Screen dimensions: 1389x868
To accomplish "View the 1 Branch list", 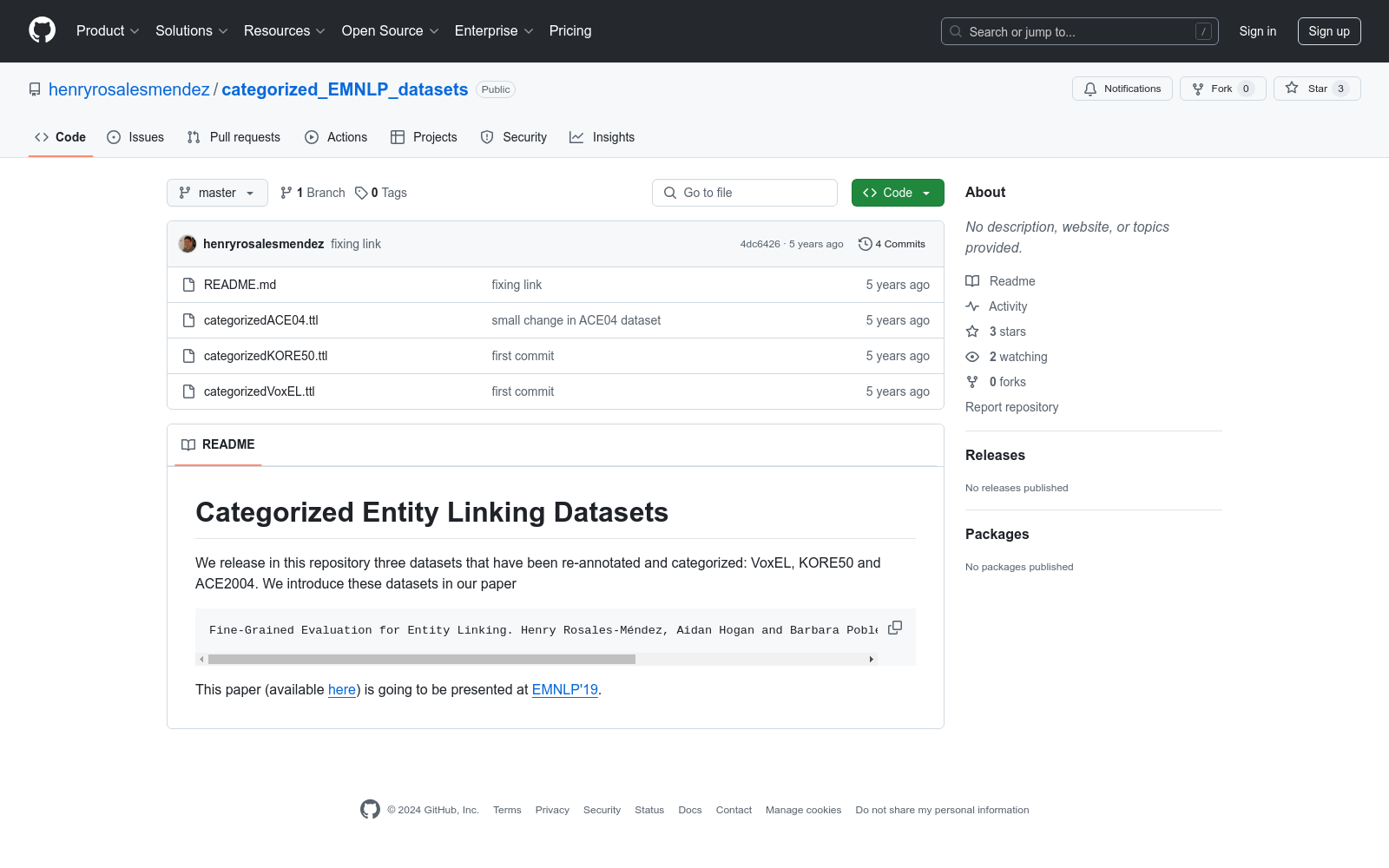I will click(x=313, y=193).
